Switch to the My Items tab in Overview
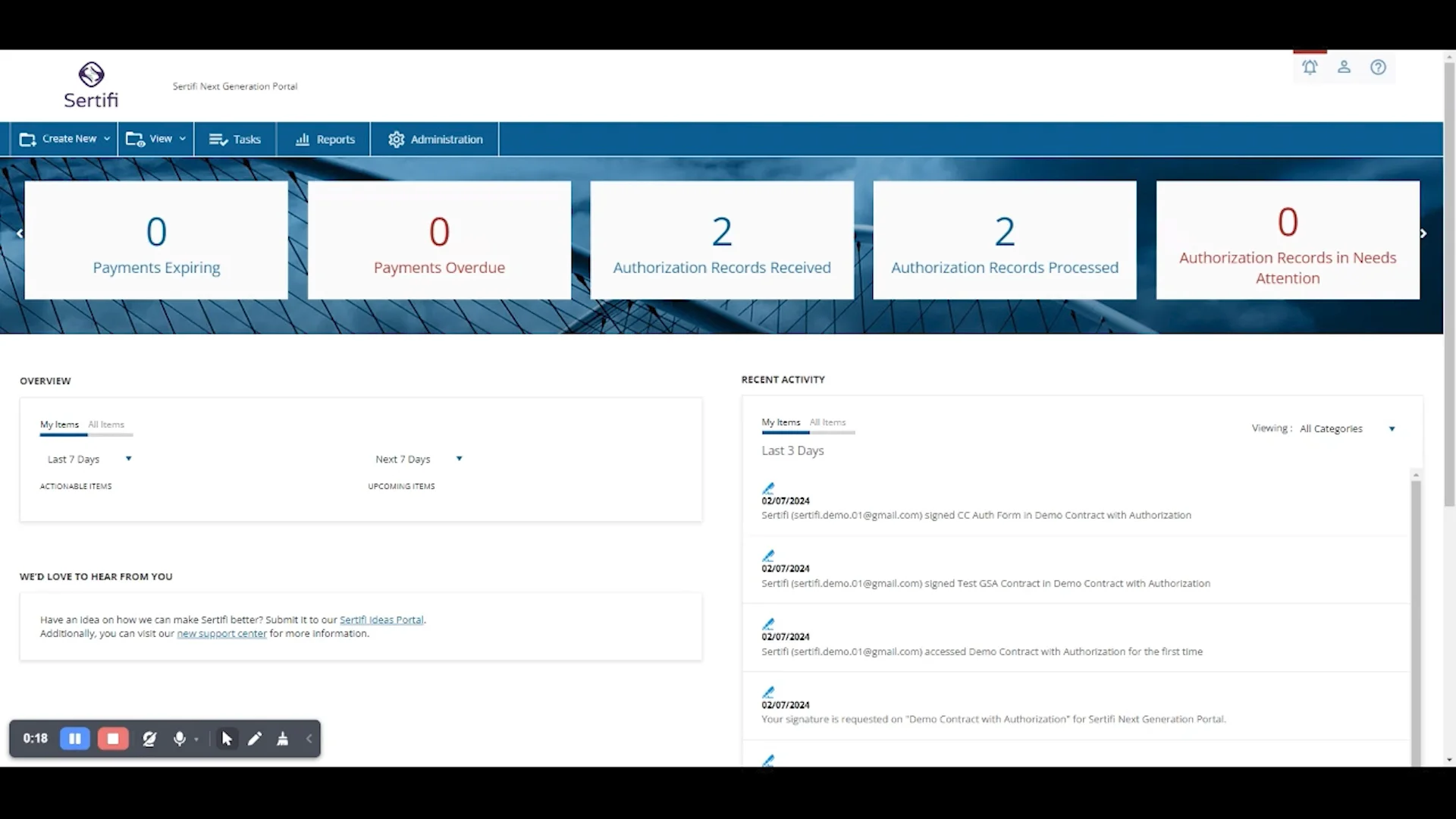This screenshot has width=1456, height=819. 59,425
